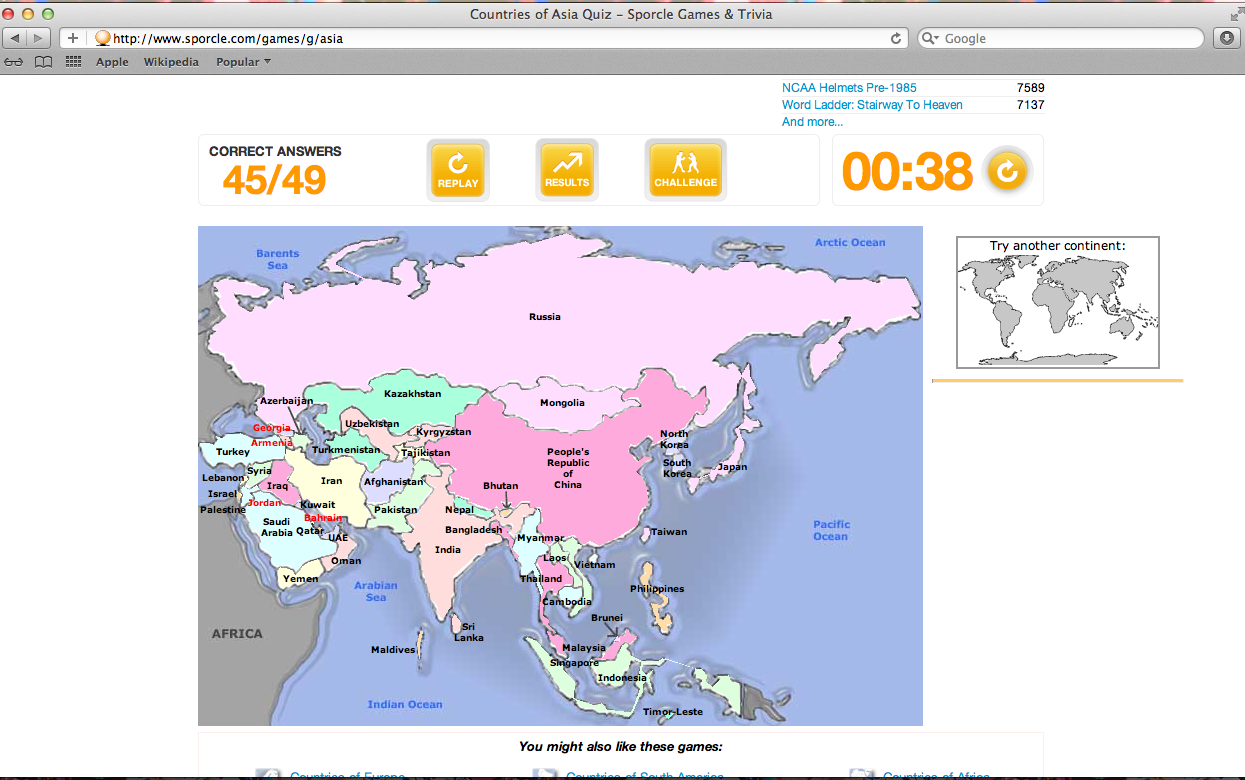Screen dimensions: 1245x780
Task: Open the Wikipedia bookmark
Action: [171, 62]
